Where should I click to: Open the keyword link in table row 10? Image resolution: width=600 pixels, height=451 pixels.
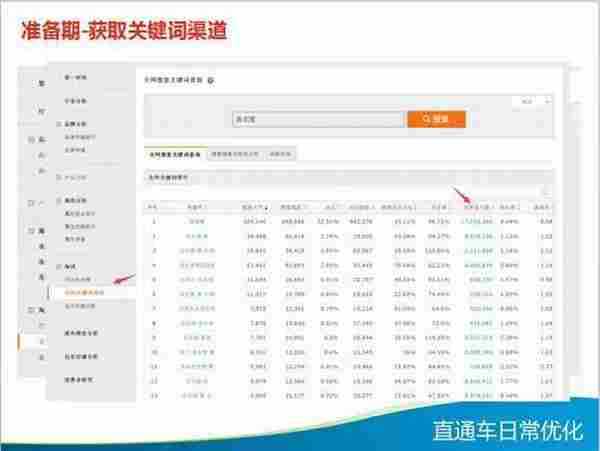point(195,352)
